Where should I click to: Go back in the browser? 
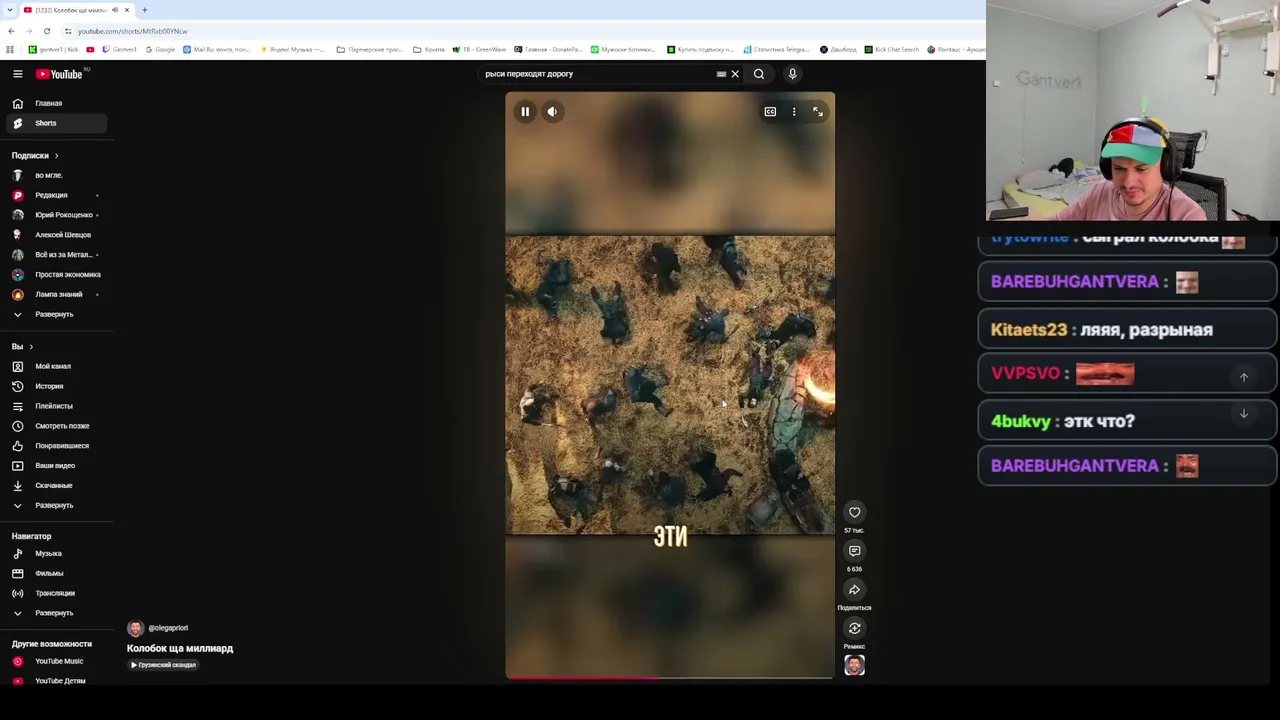pyautogui.click(x=11, y=31)
